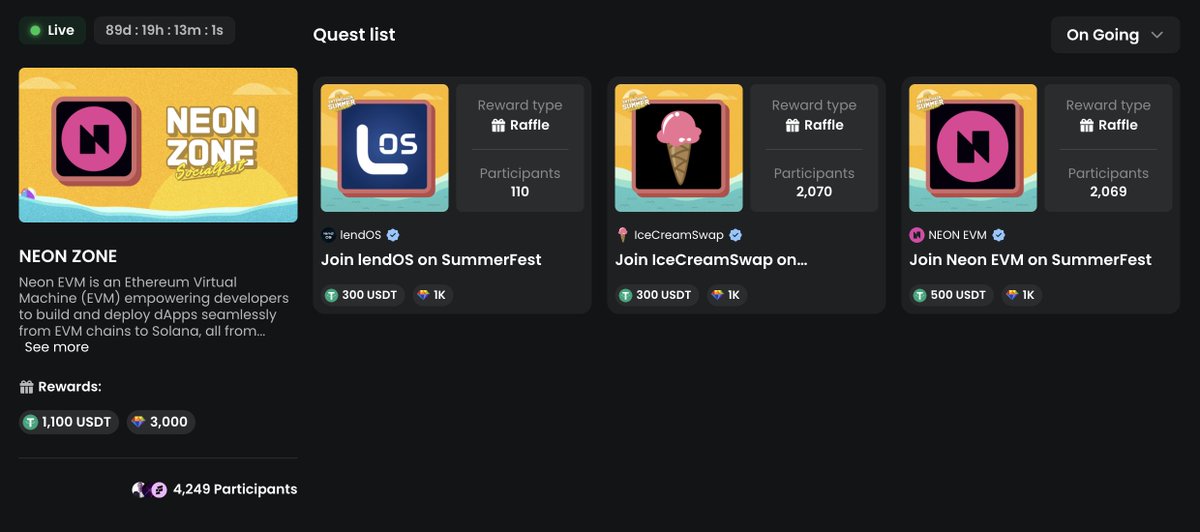Click the Raffle gift icon on lendOS card
Image resolution: width=1200 pixels, height=532 pixels.
pyautogui.click(x=498, y=125)
